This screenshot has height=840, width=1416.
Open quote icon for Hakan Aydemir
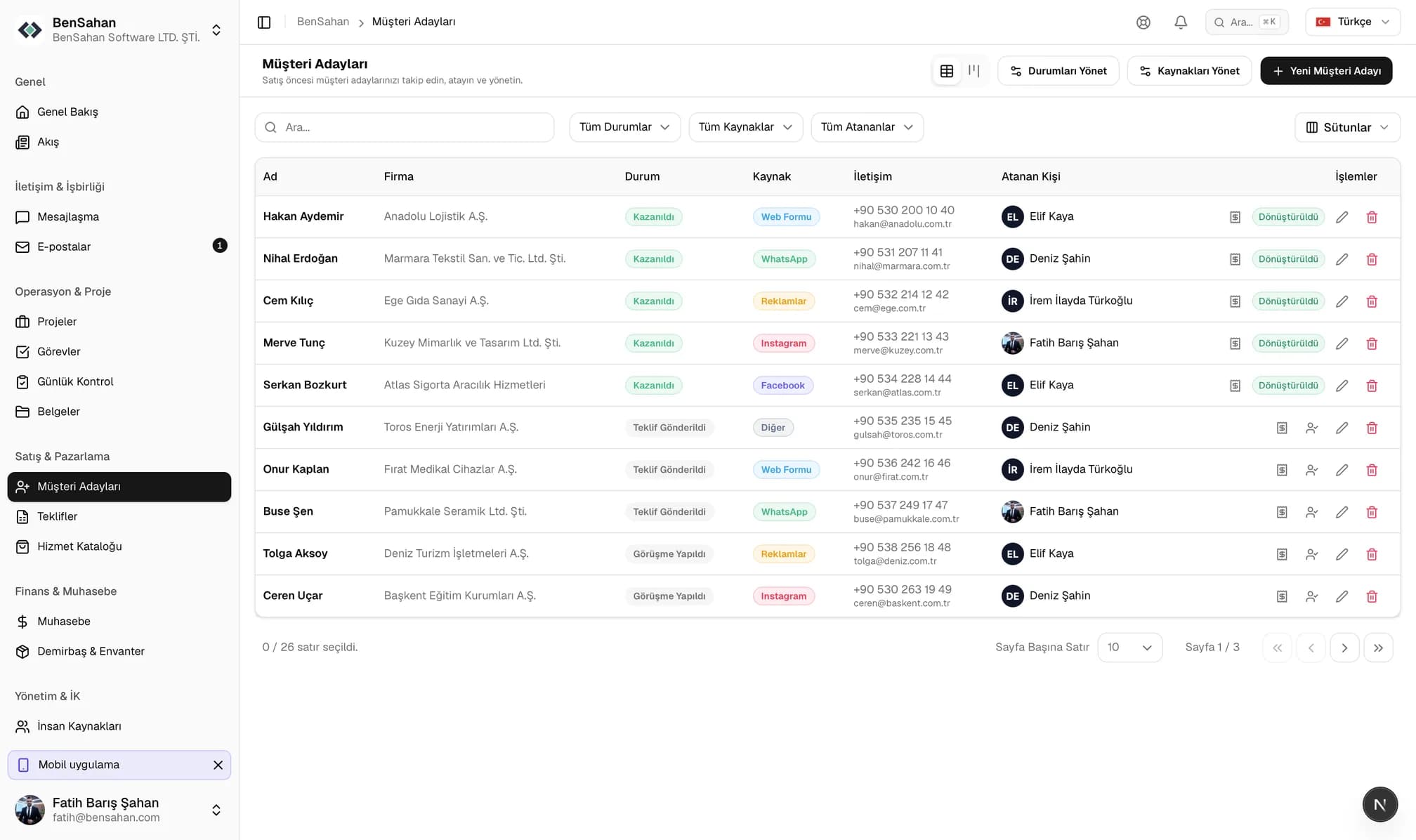click(1235, 217)
